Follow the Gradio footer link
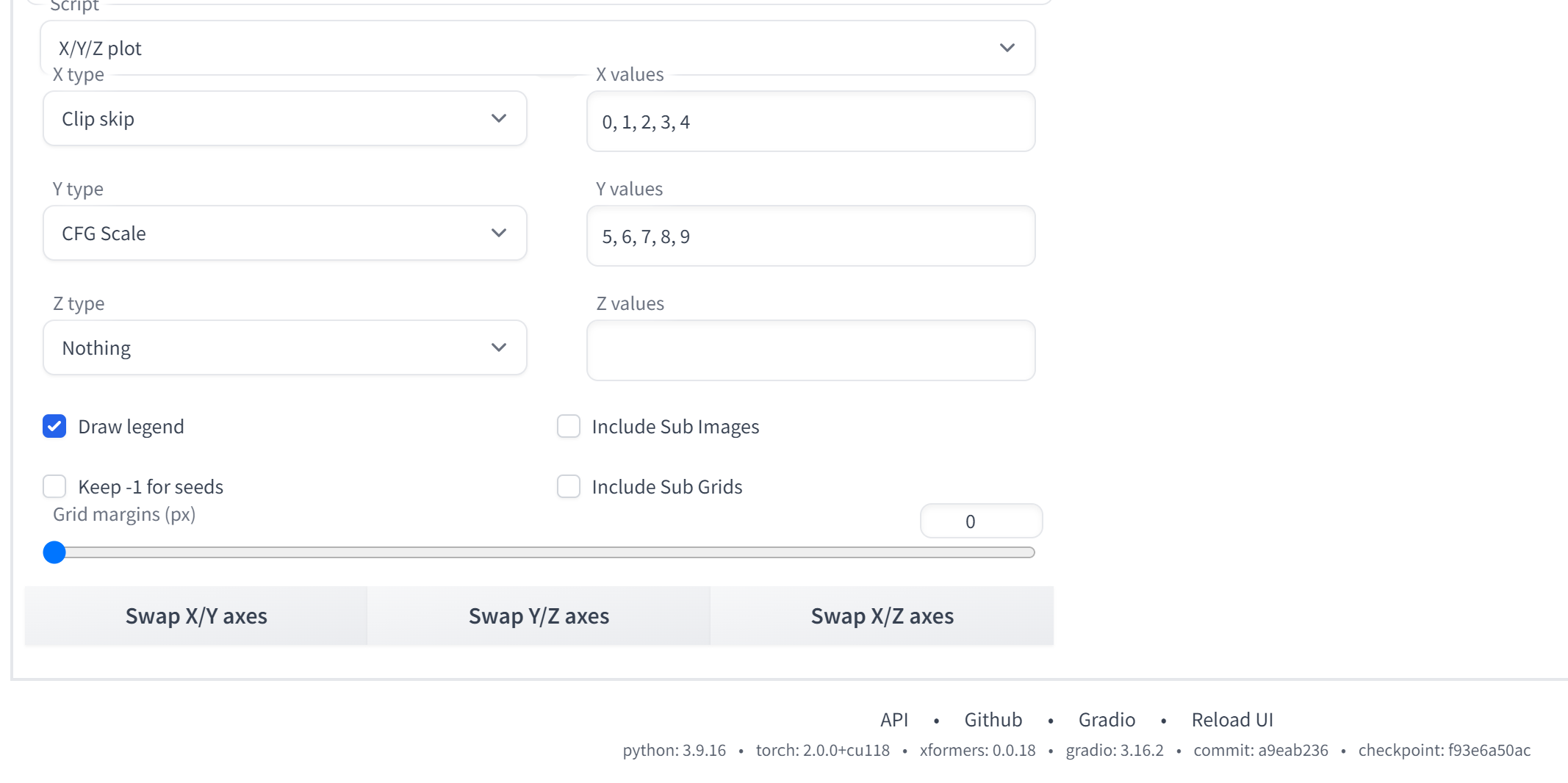 pos(1107,720)
